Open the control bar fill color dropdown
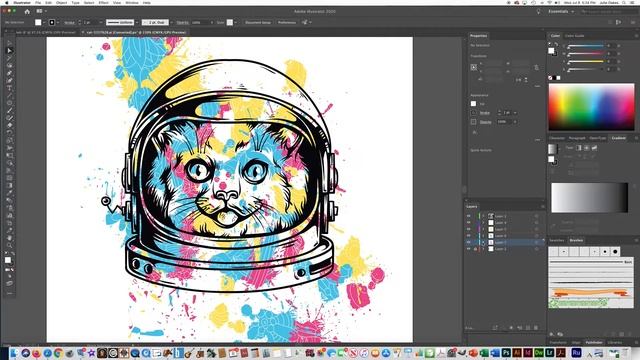 coord(44,22)
